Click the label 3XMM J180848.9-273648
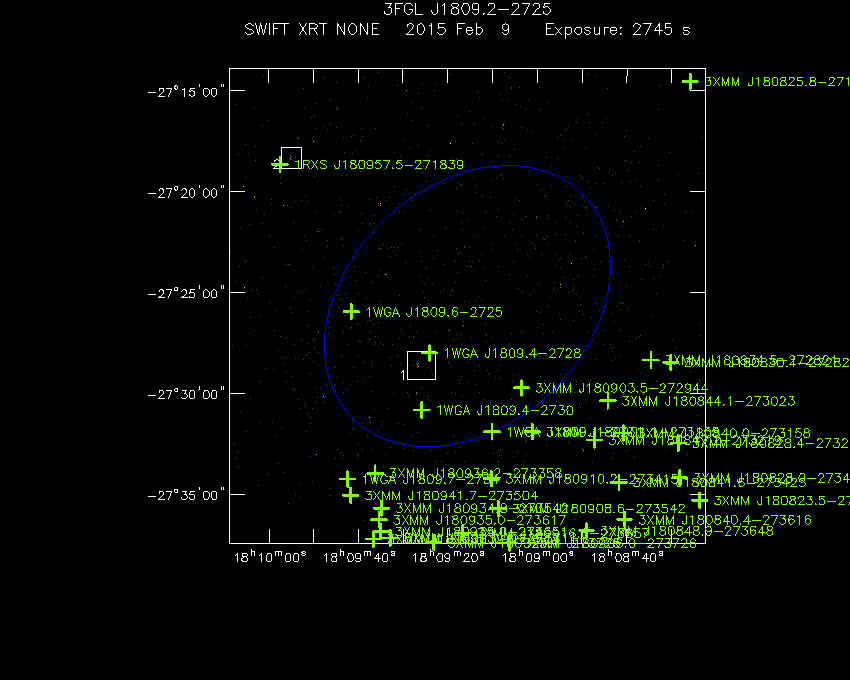The image size is (850, 680). [x=687, y=531]
